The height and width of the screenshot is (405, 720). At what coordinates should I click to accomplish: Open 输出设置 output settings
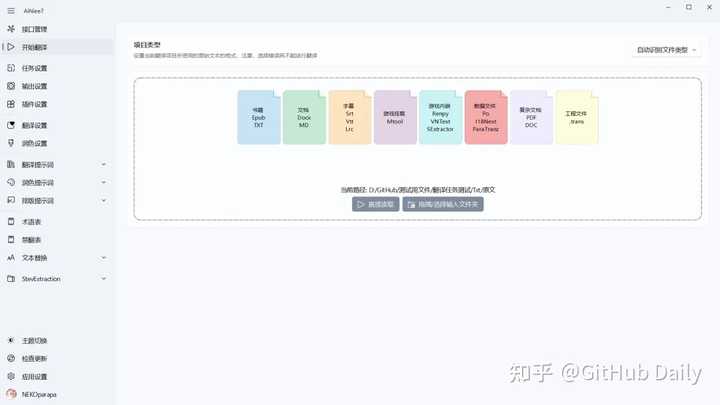(x=56, y=86)
